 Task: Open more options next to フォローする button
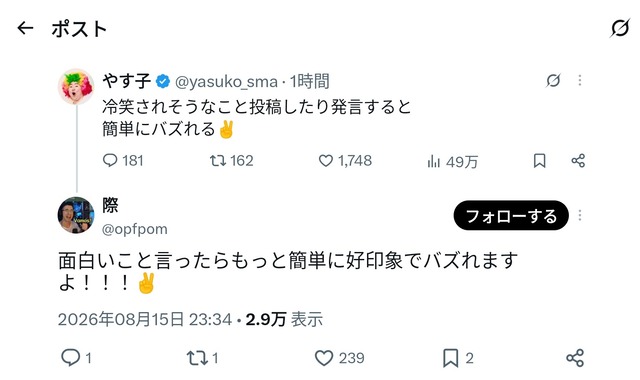[580, 215]
